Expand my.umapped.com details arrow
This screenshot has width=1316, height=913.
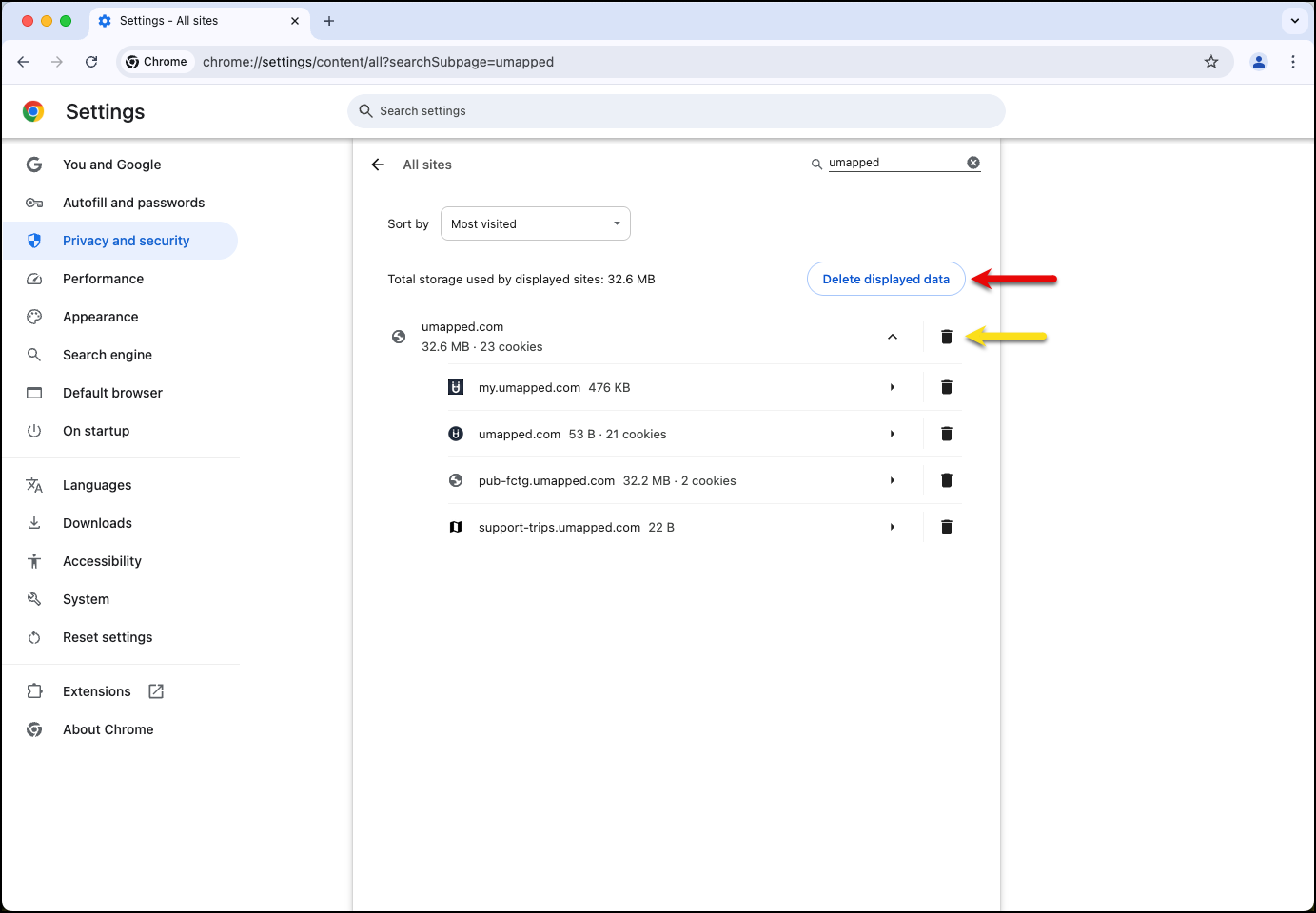(x=893, y=387)
